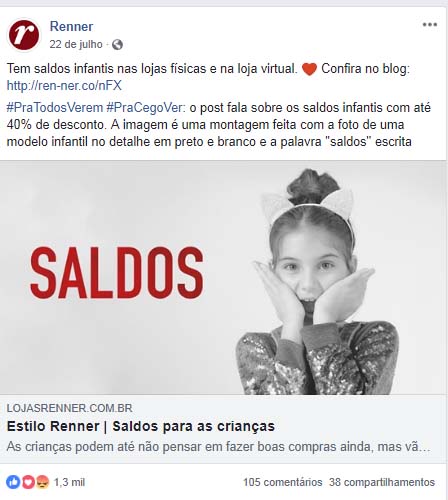Open the 1,3 mil reactions count
The image size is (448, 500).
69,482
